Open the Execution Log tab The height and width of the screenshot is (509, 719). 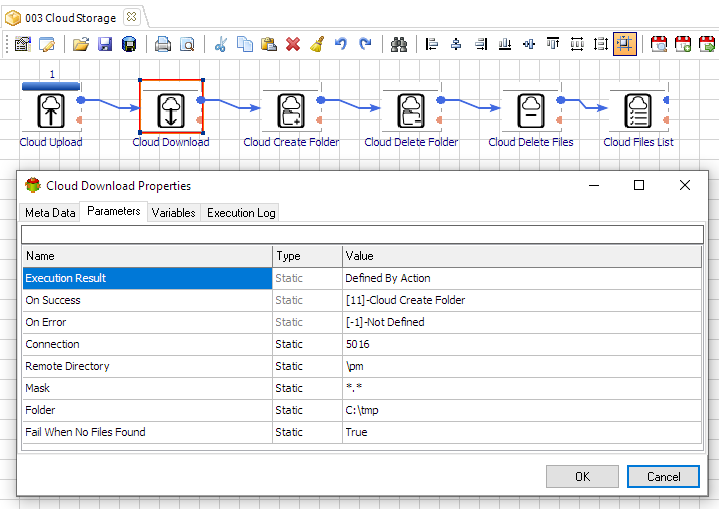(241, 213)
